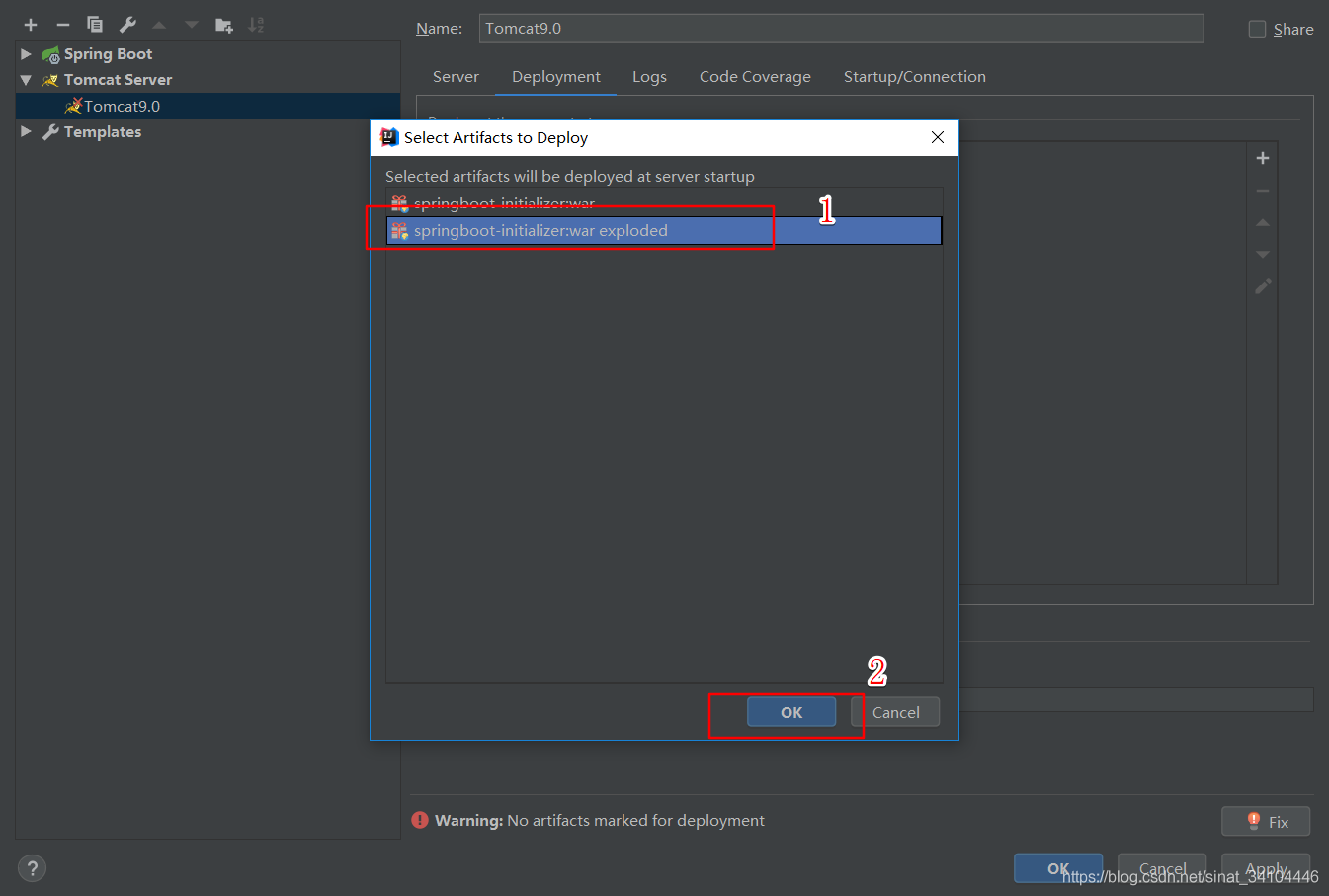This screenshot has width=1329, height=896.
Task: Click the move to folder icon
Action: 224,25
